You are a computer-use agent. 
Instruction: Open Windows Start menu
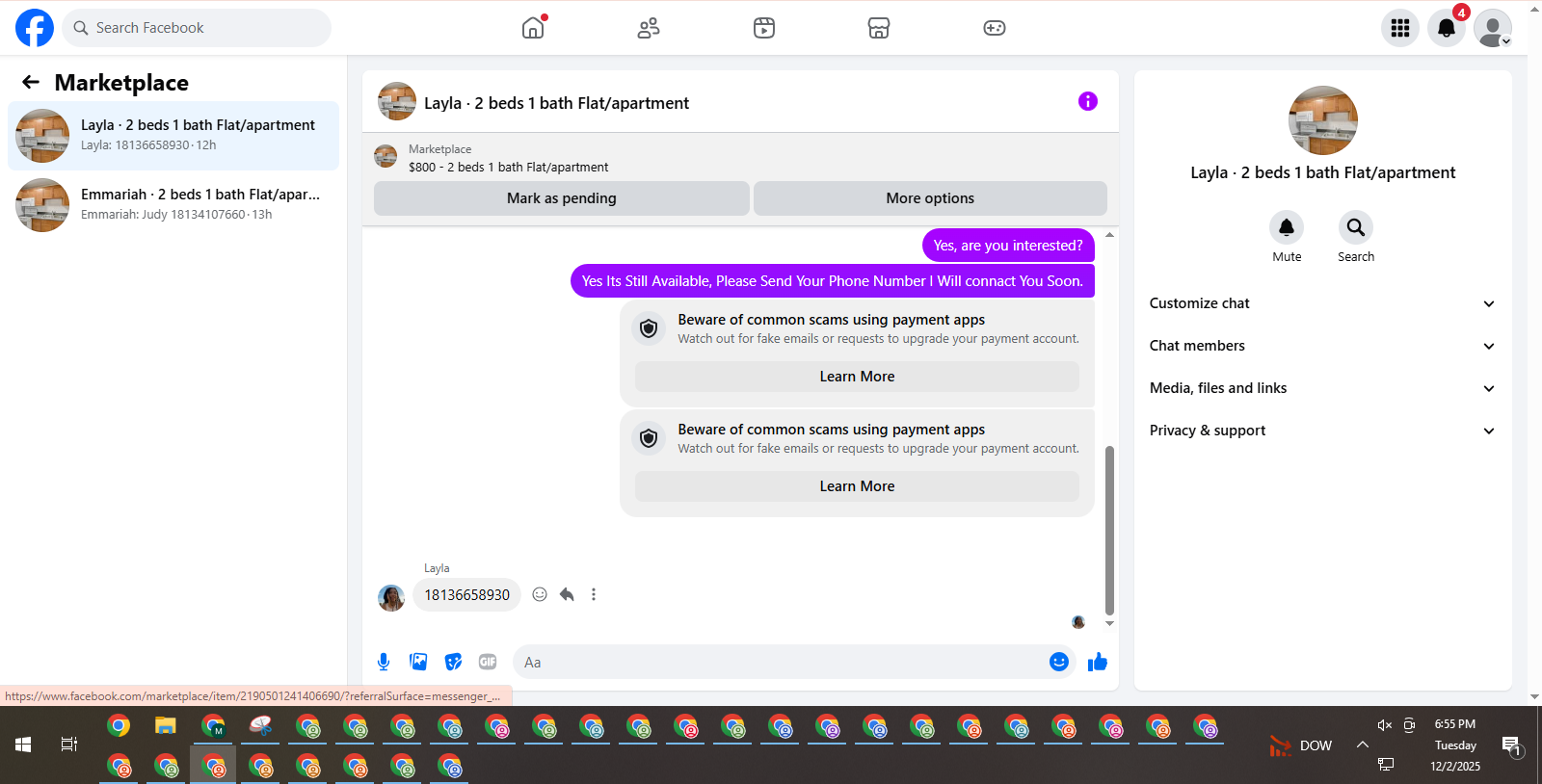click(x=23, y=745)
